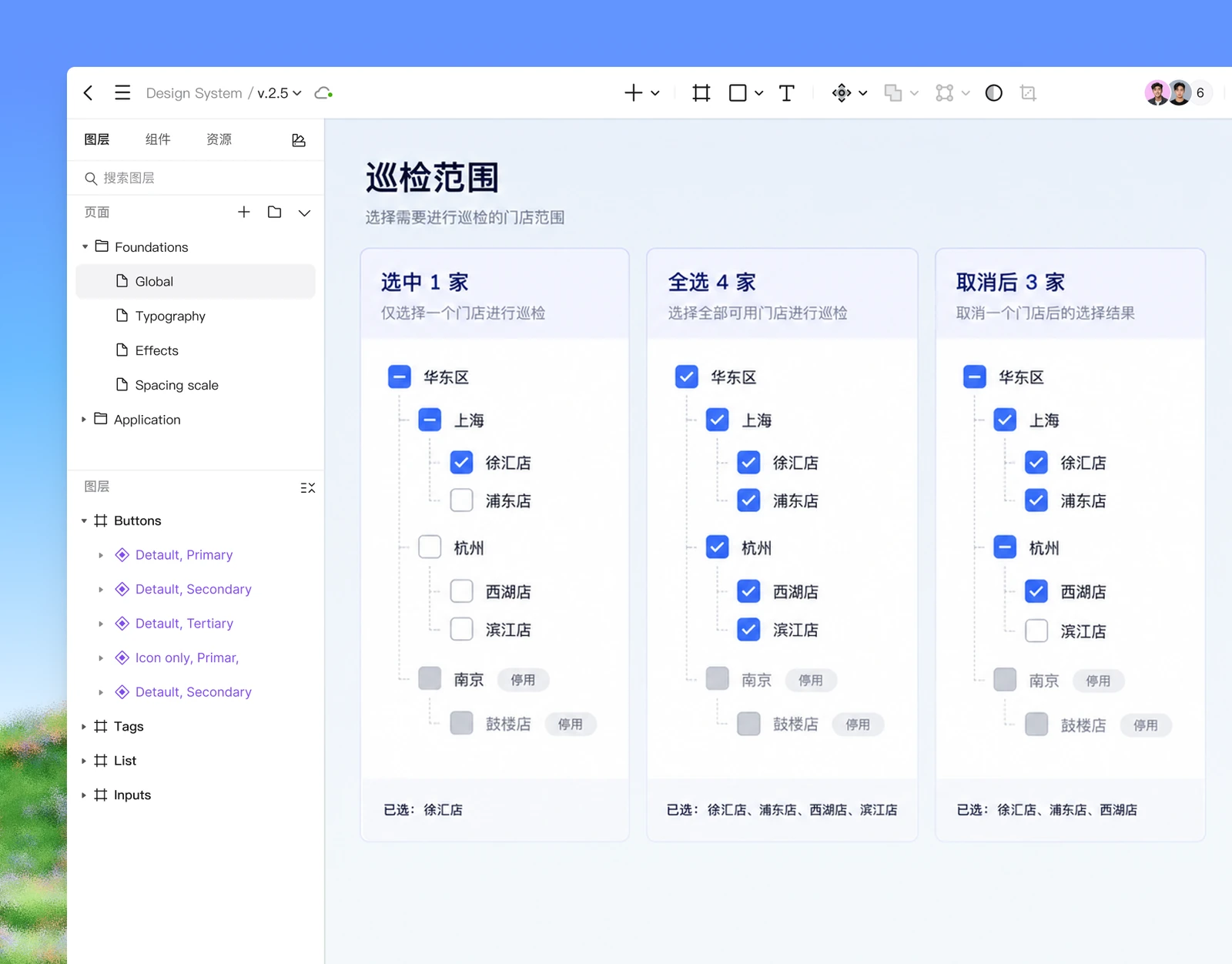The image size is (1232, 964).
Task: Collapse the Foundations folder
Action: click(85, 247)
